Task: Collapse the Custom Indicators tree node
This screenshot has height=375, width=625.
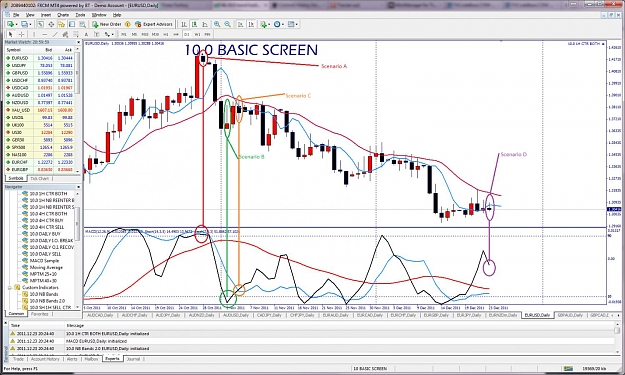Action: pyautogui.click(x=10, y=287)
